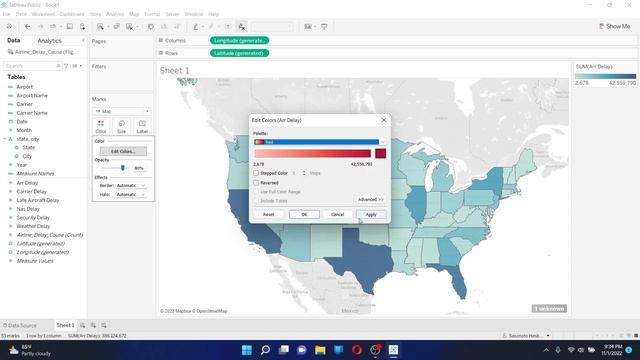Open File Explorer from the taskbar
This screenshot has height=360, width=640.
(x=320, y=350)
